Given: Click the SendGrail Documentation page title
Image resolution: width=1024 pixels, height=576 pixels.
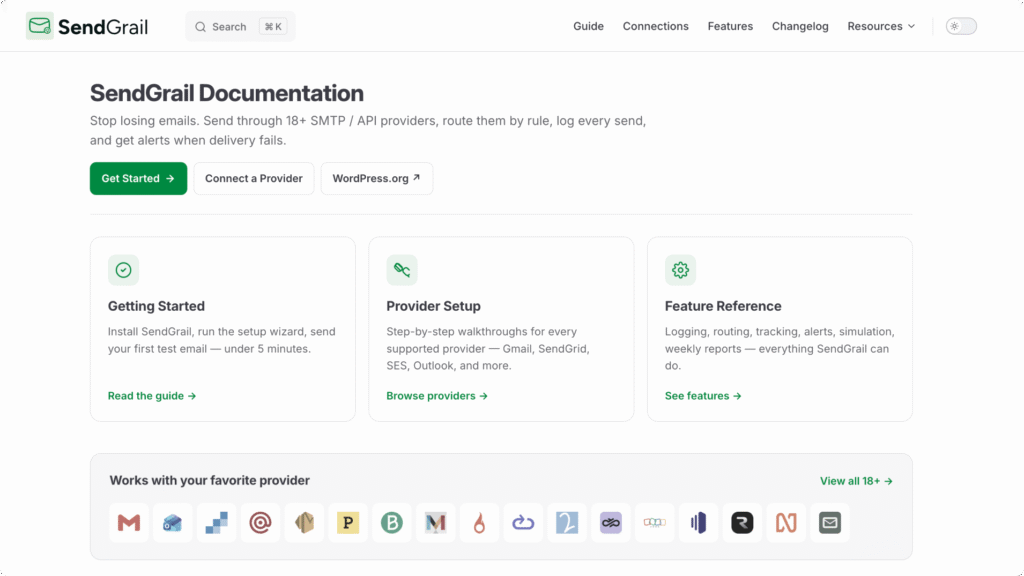Looking at the screenshot, I should point(227,93).
